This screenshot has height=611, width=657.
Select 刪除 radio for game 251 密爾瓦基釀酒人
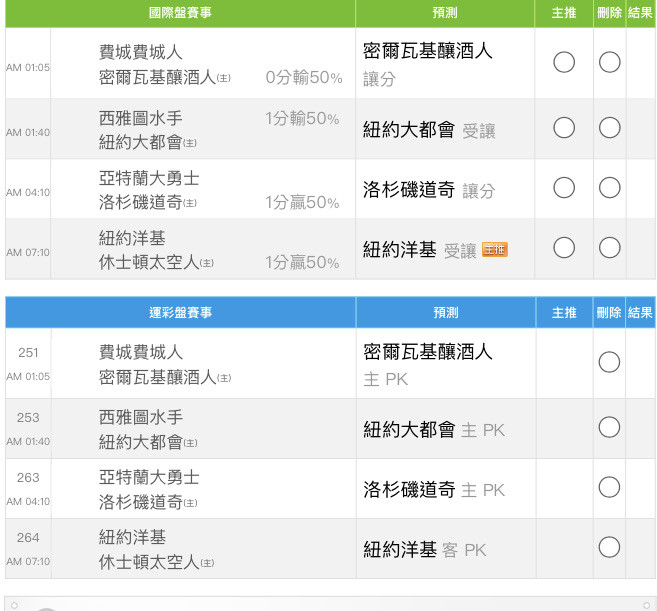(x=609, y=362)
